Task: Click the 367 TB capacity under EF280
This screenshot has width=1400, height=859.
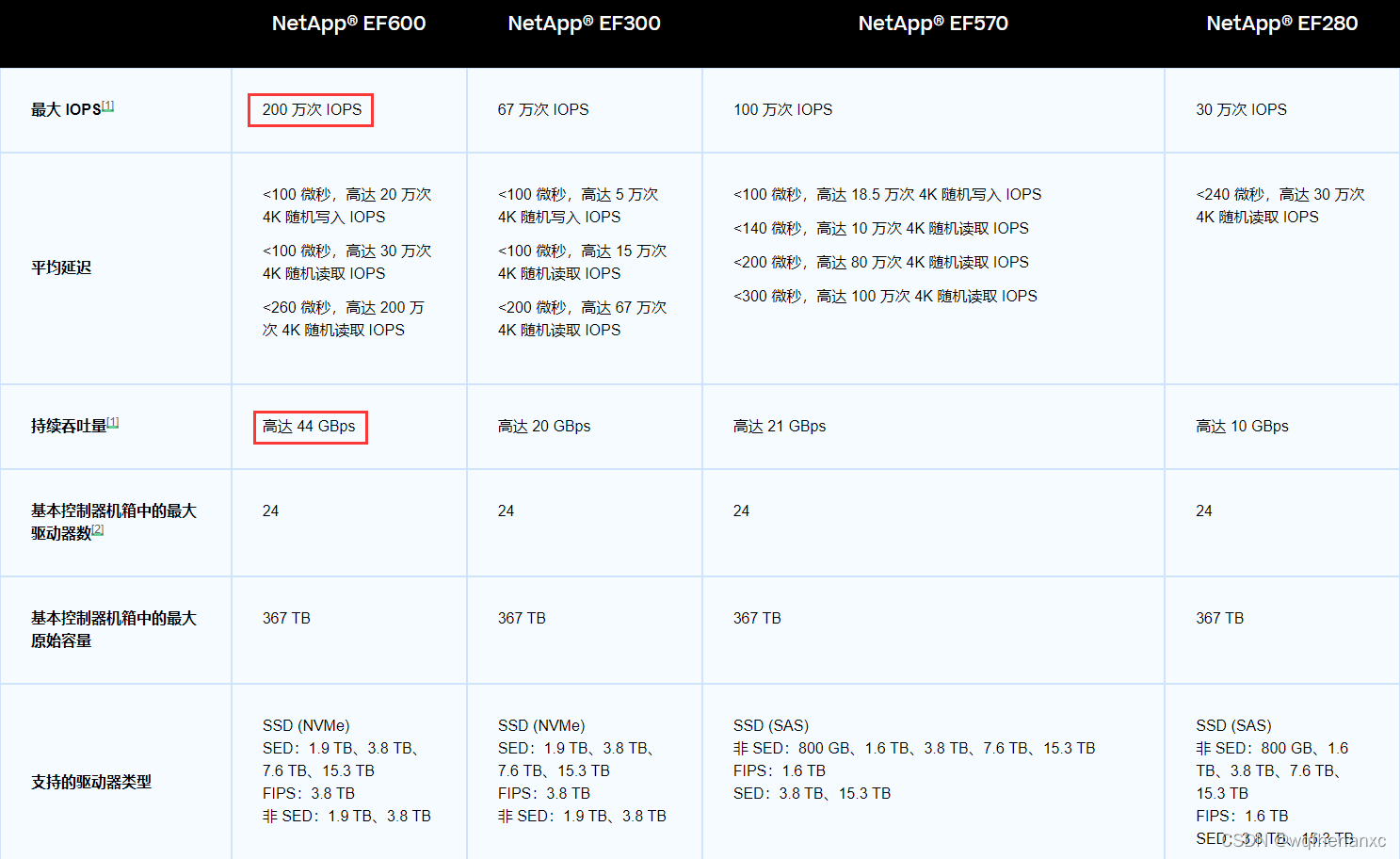Action: tap(1220, 619)
